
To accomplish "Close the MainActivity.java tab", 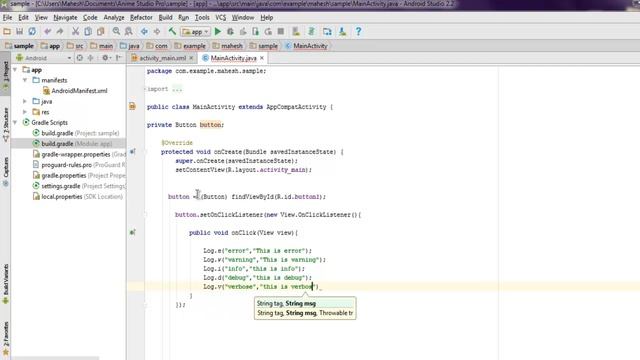I will [262, 58].
